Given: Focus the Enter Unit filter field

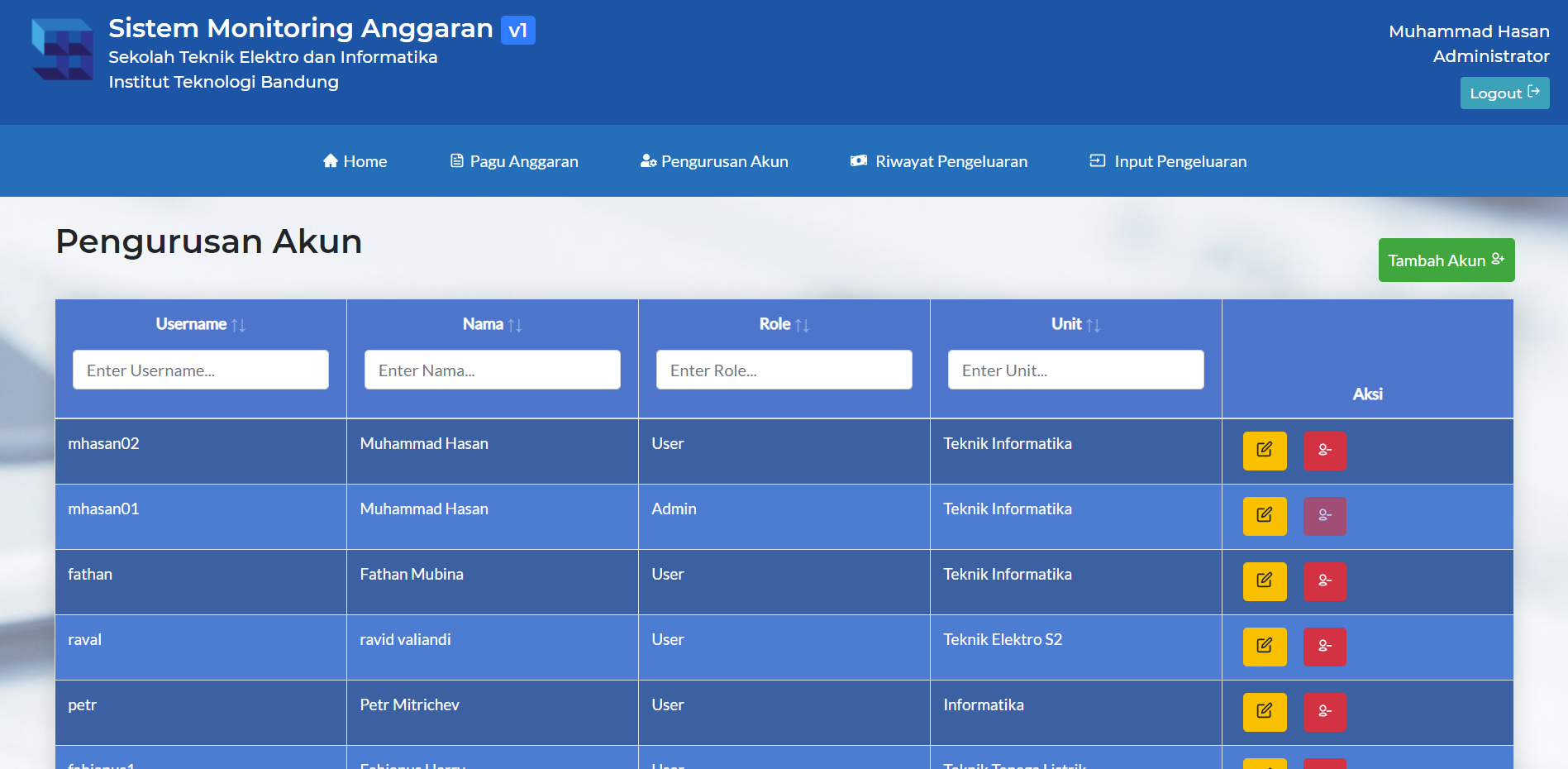Looking at the screenshot, I should click(1076, 370).
